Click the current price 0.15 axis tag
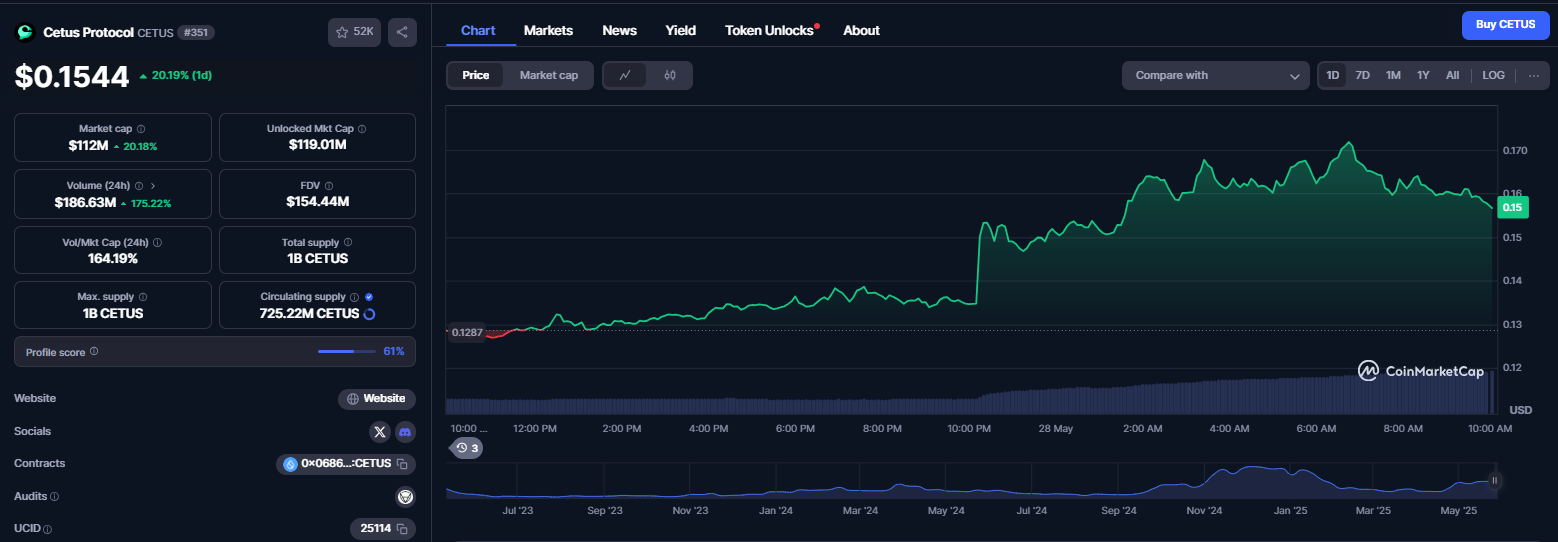The width and height of the screenshot is (1558, 542). [x=1513, y=208]
